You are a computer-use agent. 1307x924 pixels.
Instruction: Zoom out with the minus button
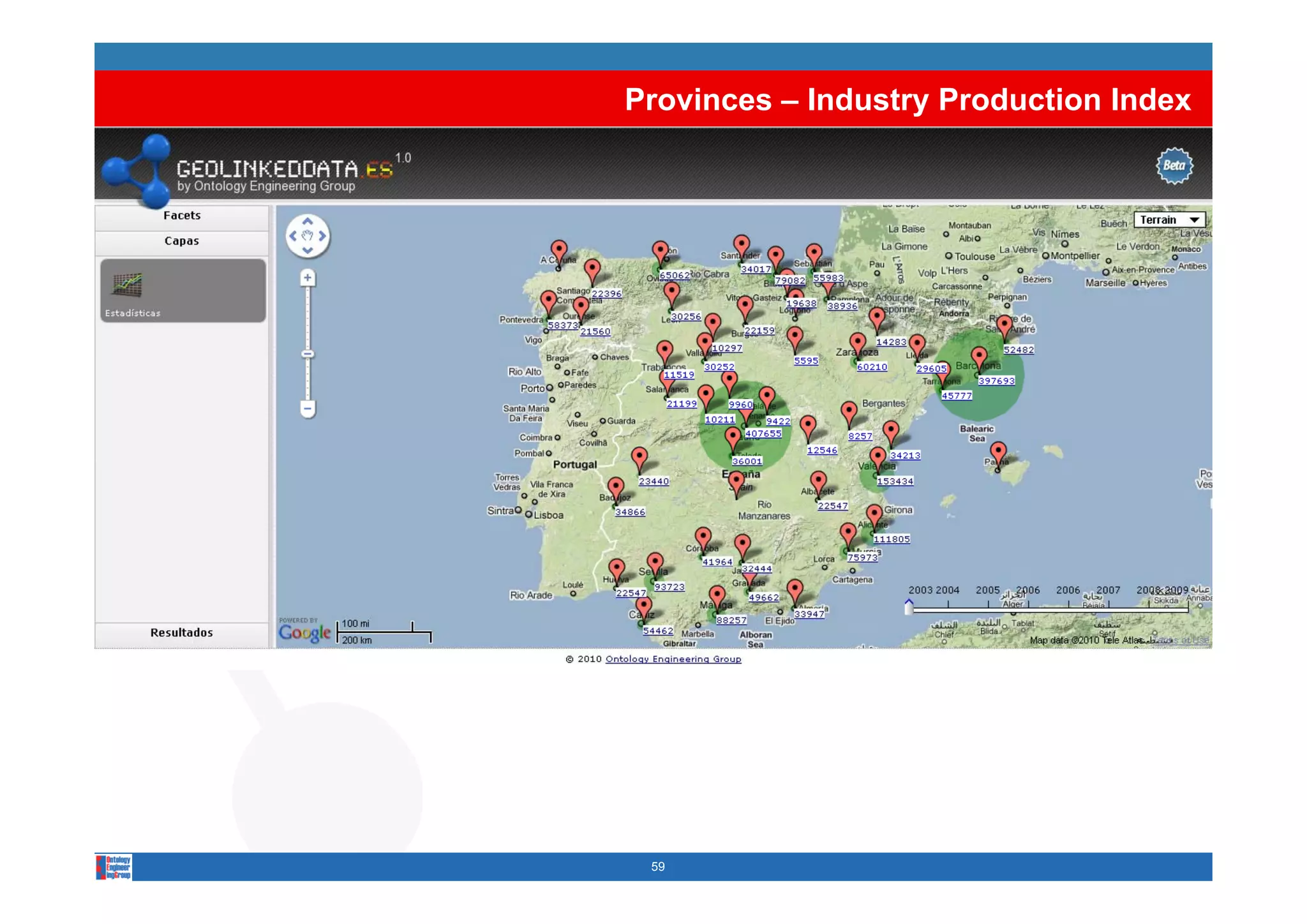[x=308, y=408]
